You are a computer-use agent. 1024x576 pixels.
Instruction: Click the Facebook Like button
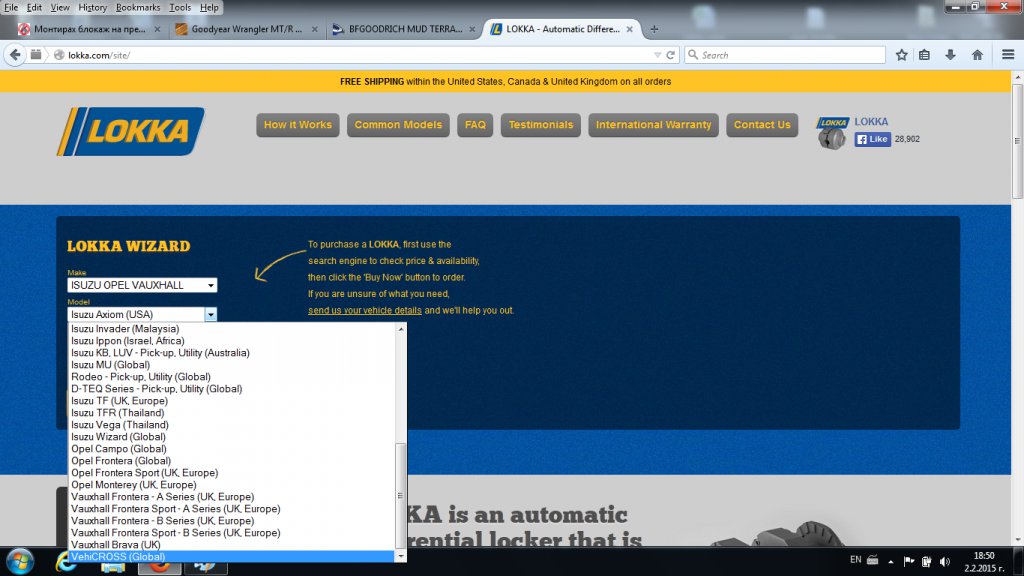[x=872, y=139]
